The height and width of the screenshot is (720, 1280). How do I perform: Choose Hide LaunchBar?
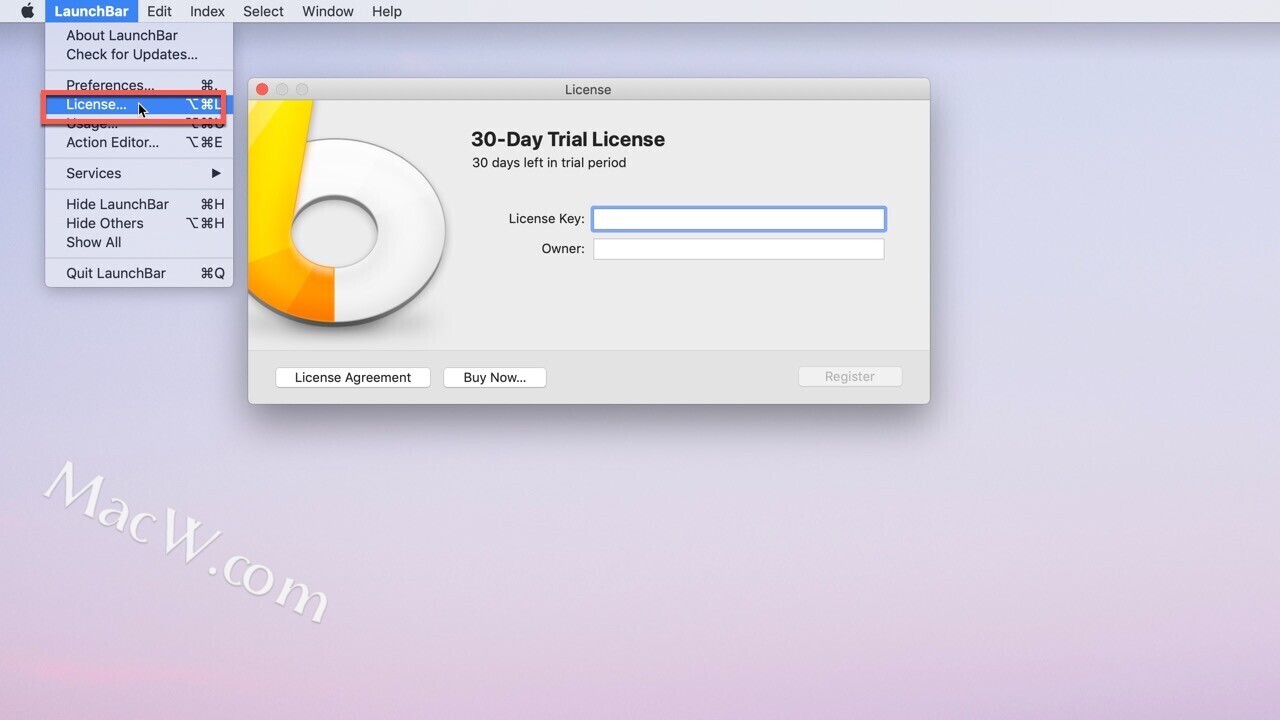(139, 204)
